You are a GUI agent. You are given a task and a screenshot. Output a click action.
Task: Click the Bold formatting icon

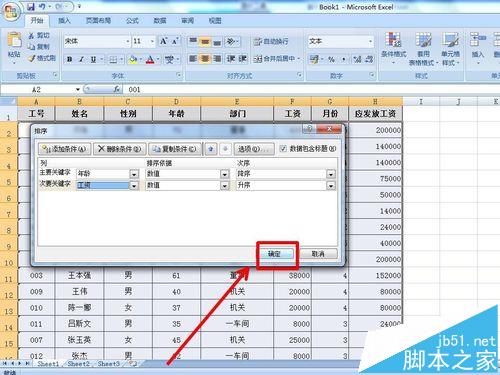coord(69,59)
